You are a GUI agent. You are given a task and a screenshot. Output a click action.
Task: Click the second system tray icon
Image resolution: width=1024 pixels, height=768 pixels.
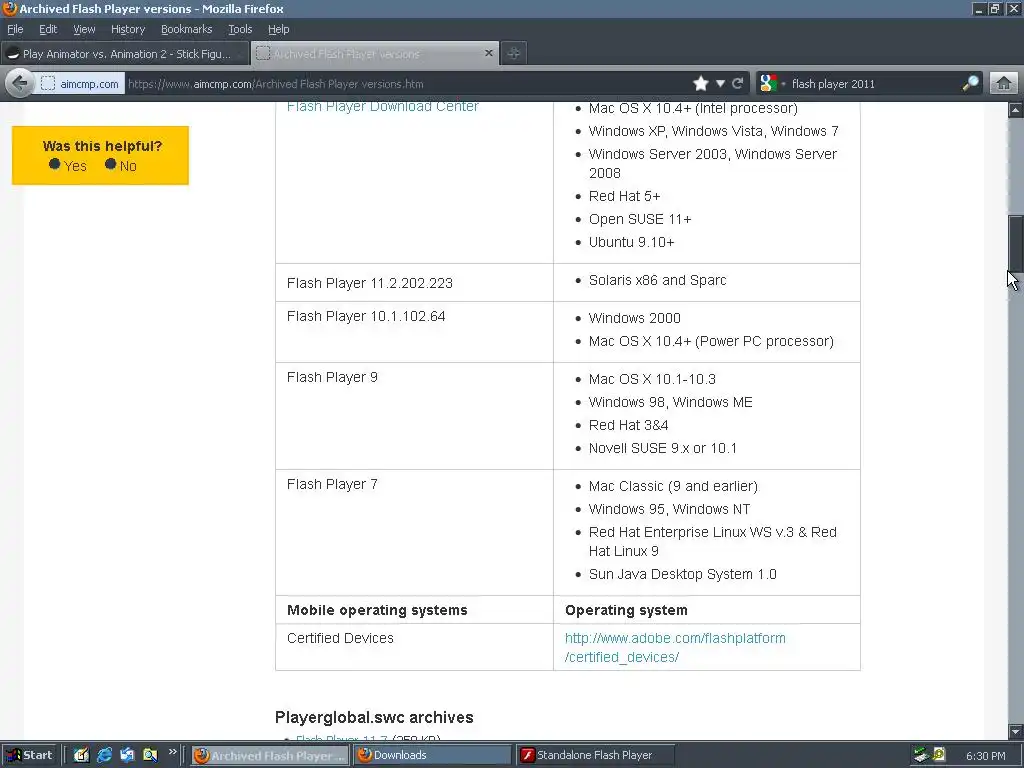pyautogui.click(x=939, y=755)
